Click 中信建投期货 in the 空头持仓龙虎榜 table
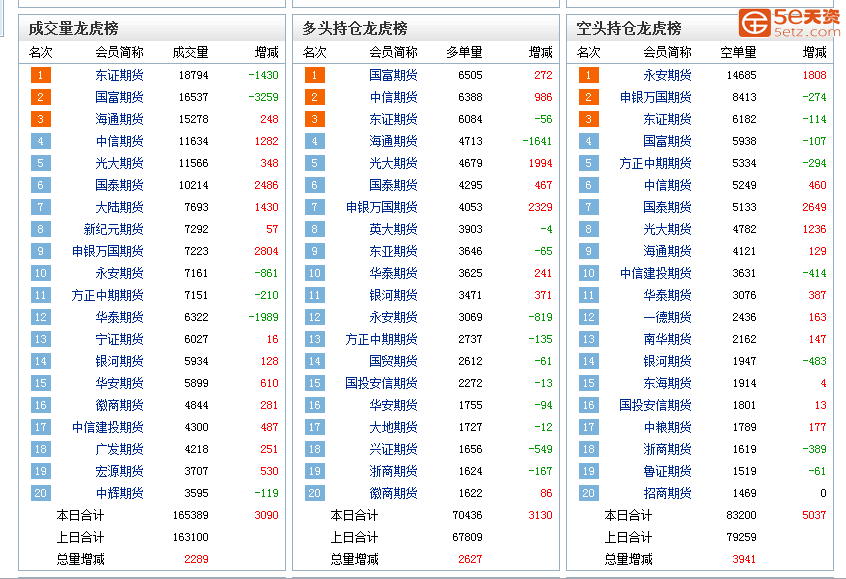The height and width of the screenshot is (579, 846). (656, 274)
